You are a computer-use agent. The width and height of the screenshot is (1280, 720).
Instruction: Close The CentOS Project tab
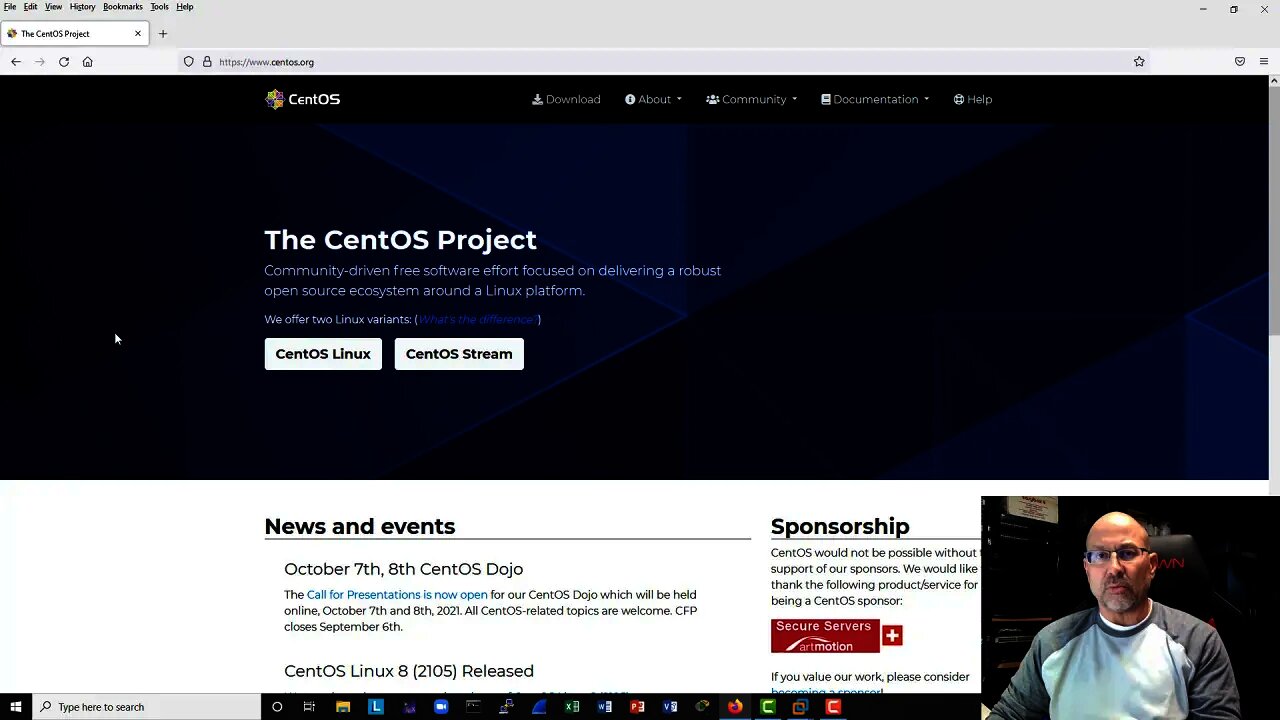(x=138, y=34)
